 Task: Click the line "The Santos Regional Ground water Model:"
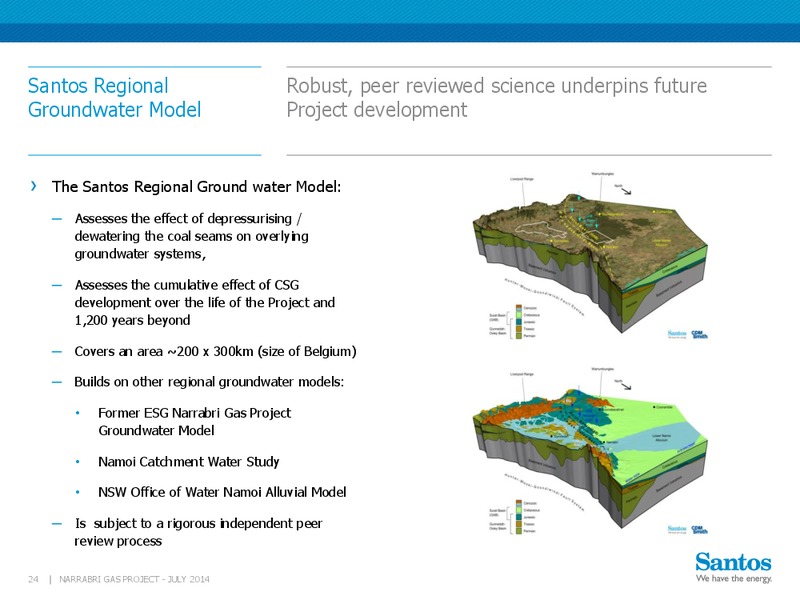pos(196,187)
